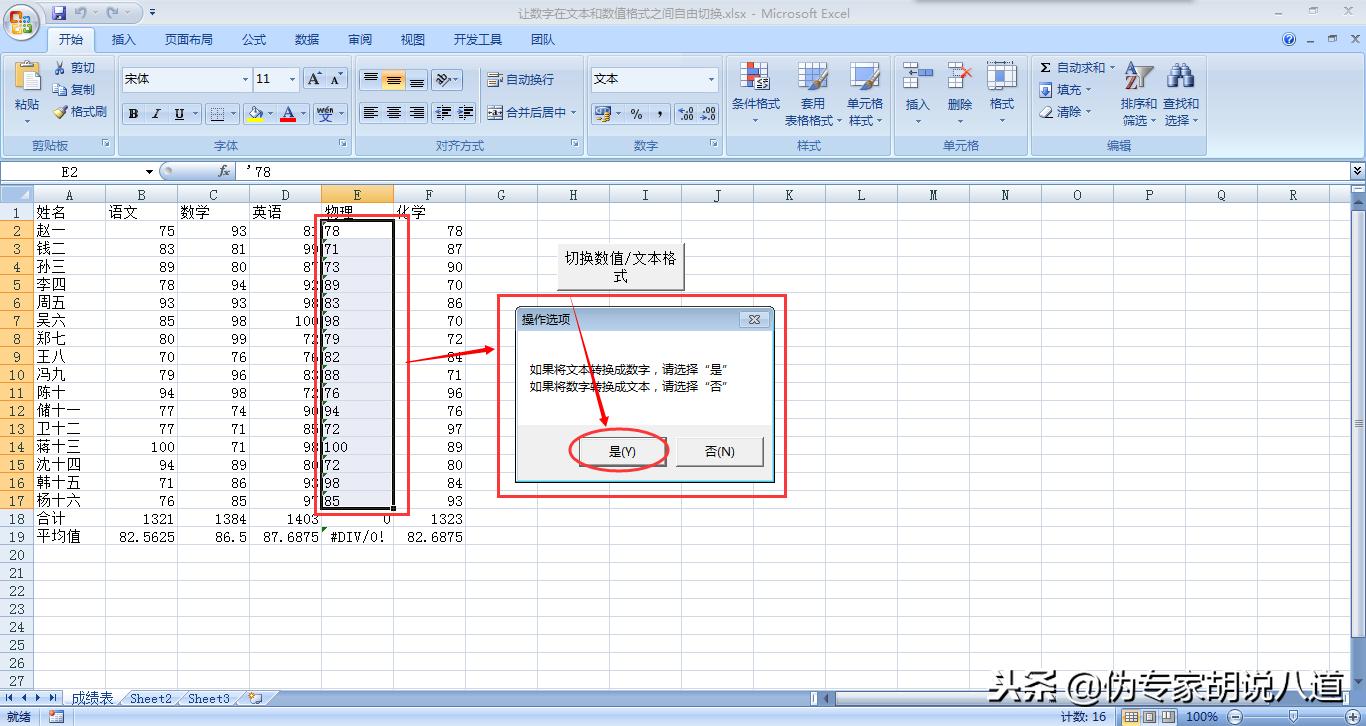This screenshot has width=1366, height=726.
Task: Toggle bottom vertical alignment
Action: tap(417, 80)
